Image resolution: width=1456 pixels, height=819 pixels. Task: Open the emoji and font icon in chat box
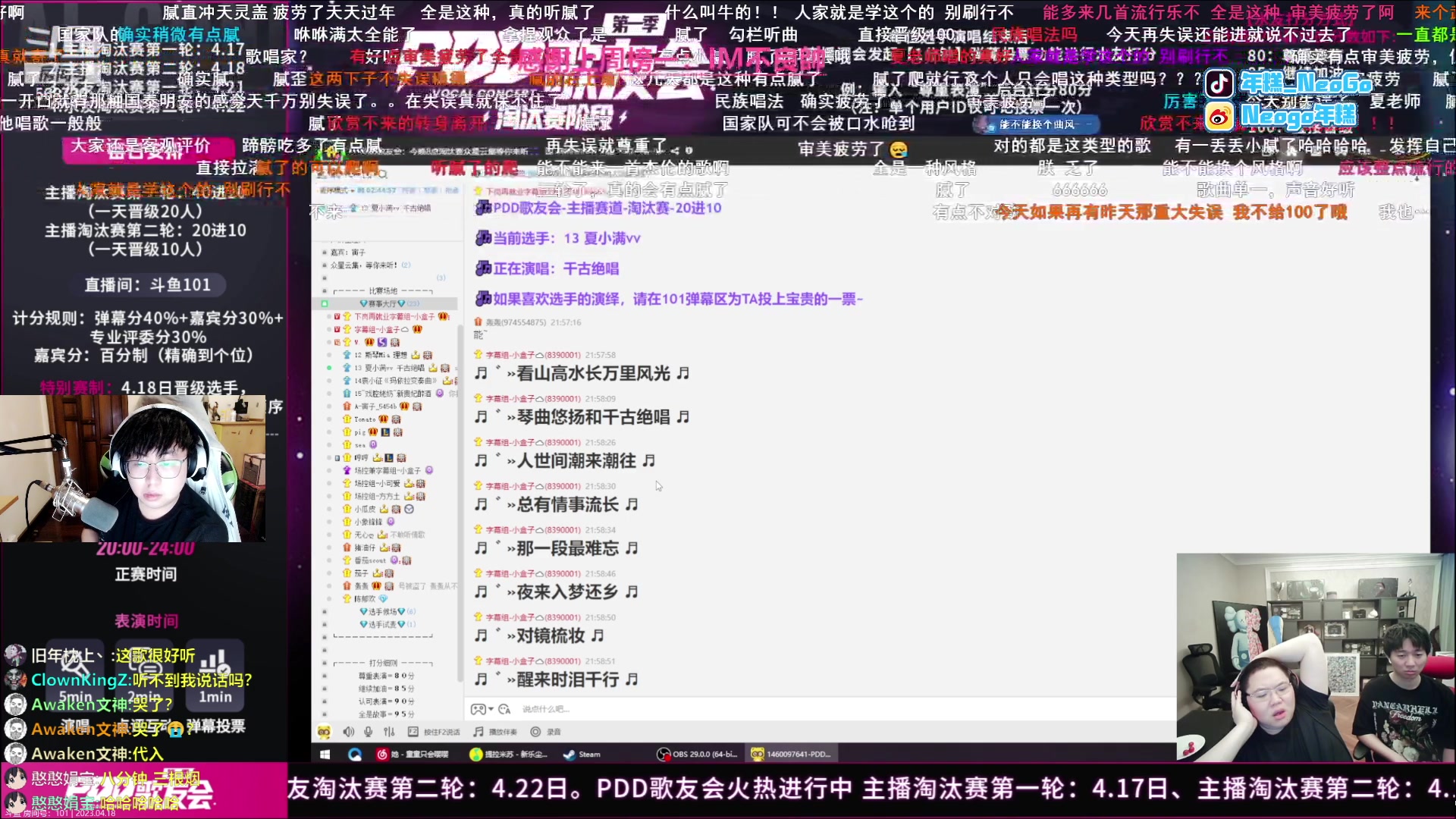(504, 709)
